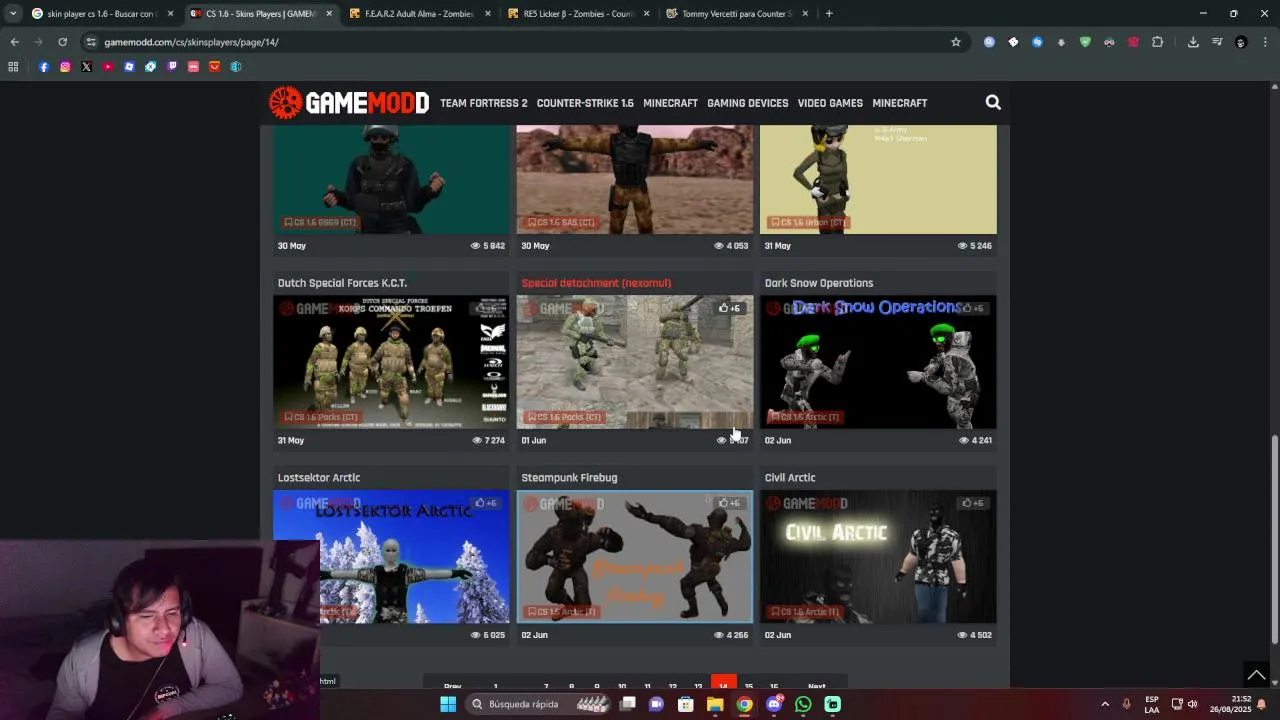Viewport: 1280px width, 720px height.
Task: Open the CS 1.6 Urban [CT] category tag
Action: 808,222
